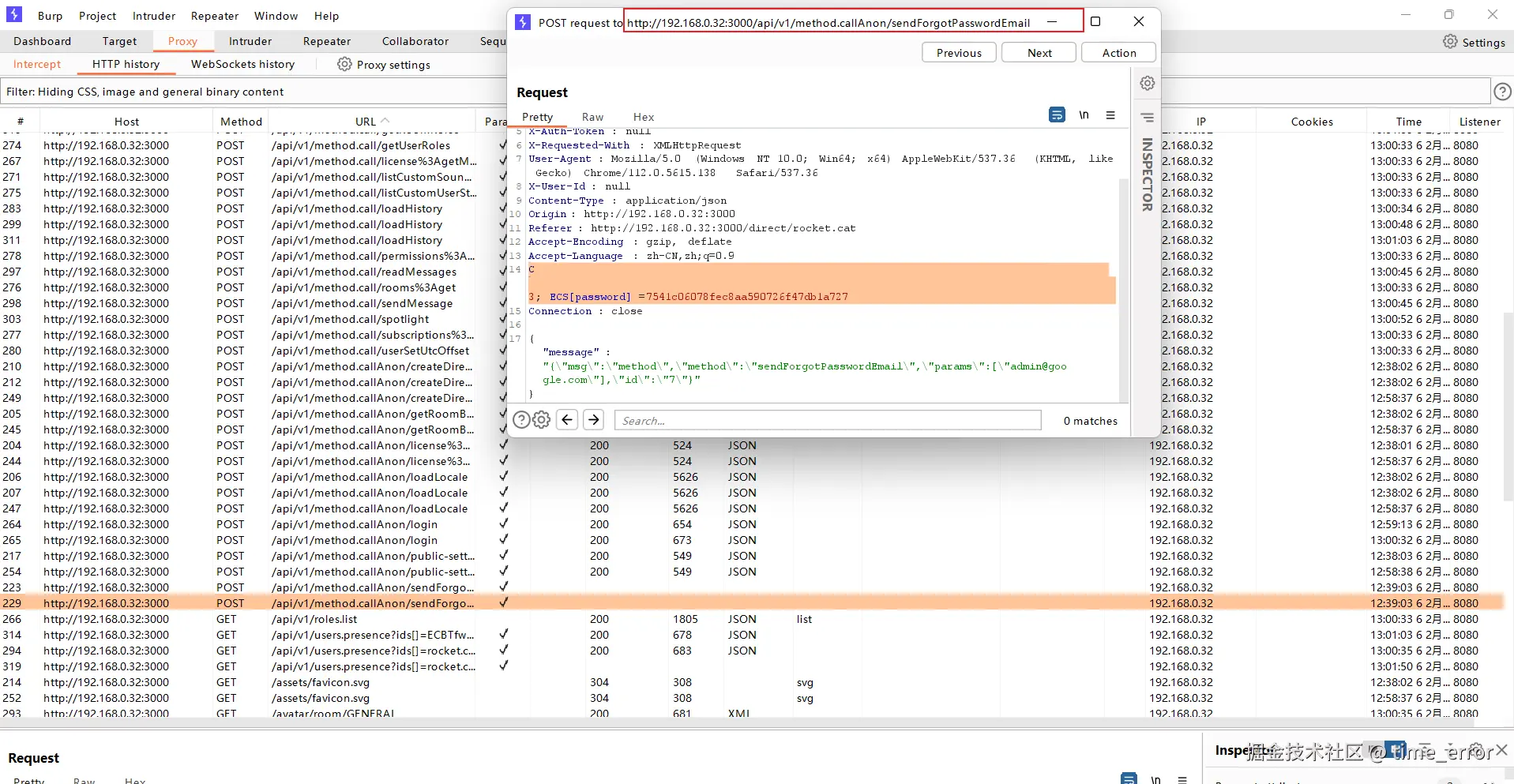Viewport: 1514px width, 784px height.
Task: Click the gear icon beside Proxy settings
Action: (344, 64)
